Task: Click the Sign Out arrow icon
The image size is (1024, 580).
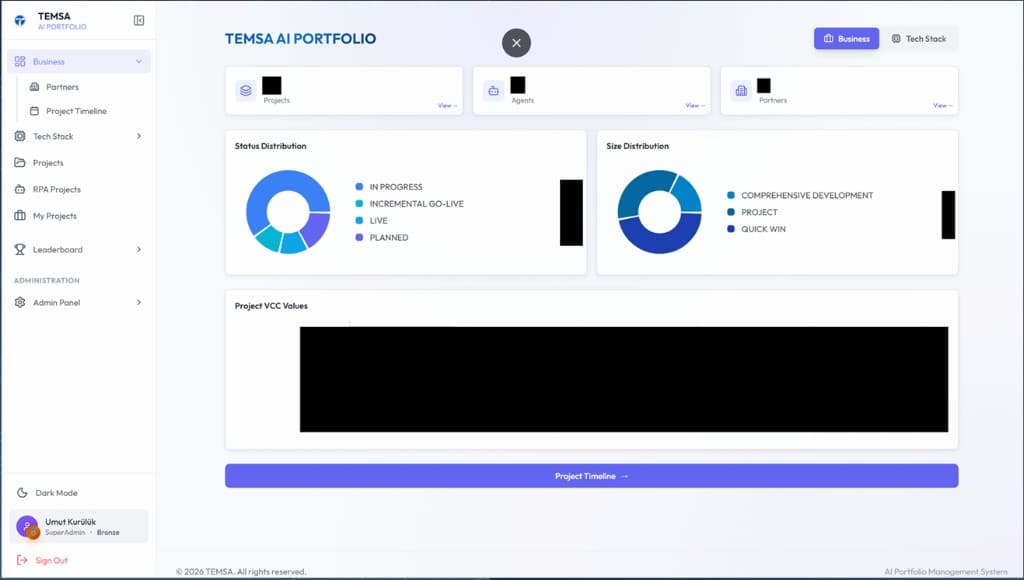Action: coord(22,560)
